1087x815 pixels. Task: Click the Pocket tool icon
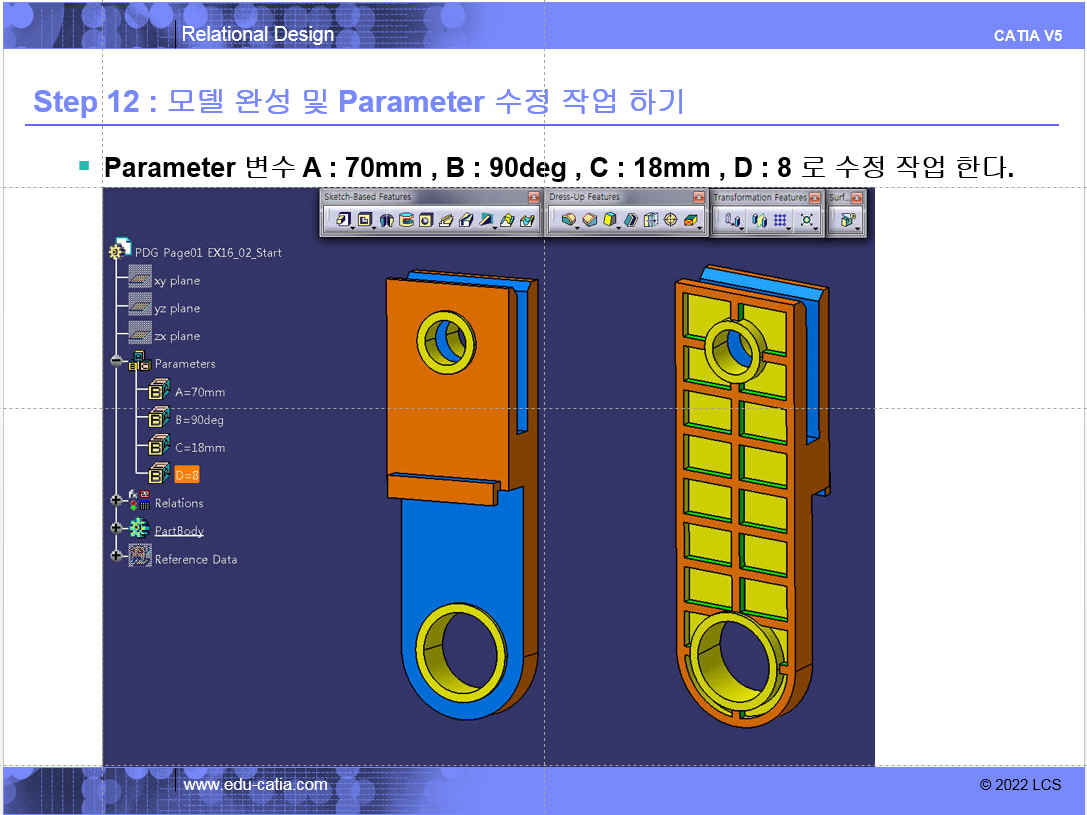364,220
